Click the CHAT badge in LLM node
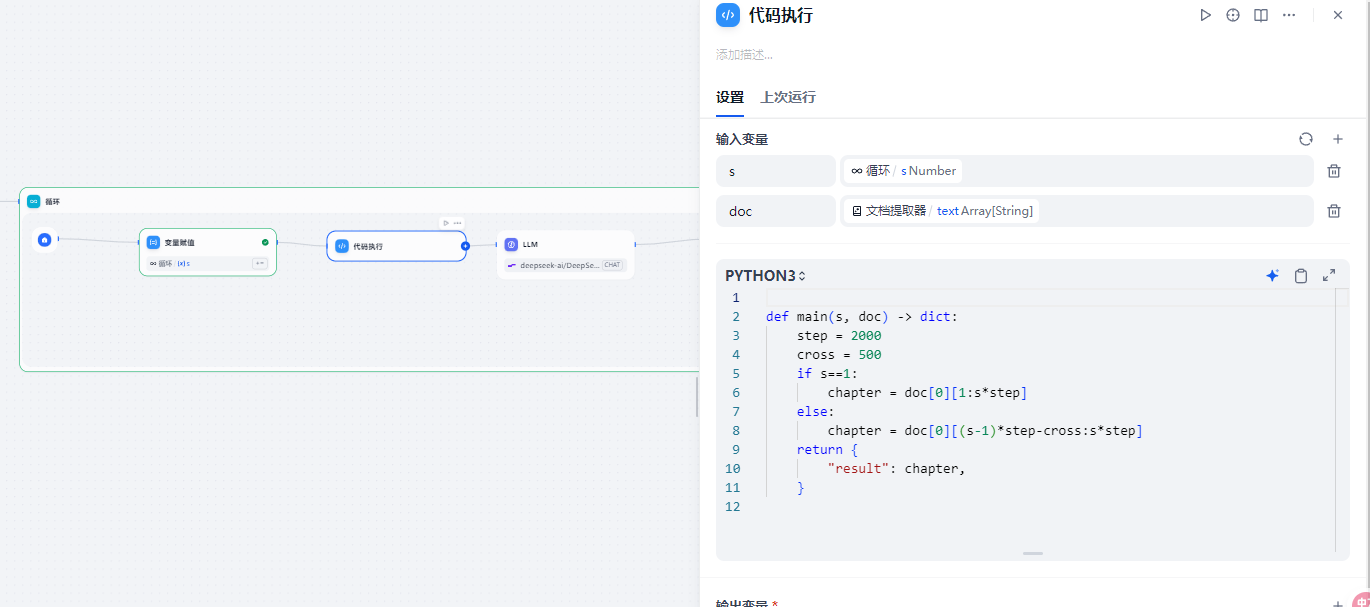 click(x=612, y=265)
